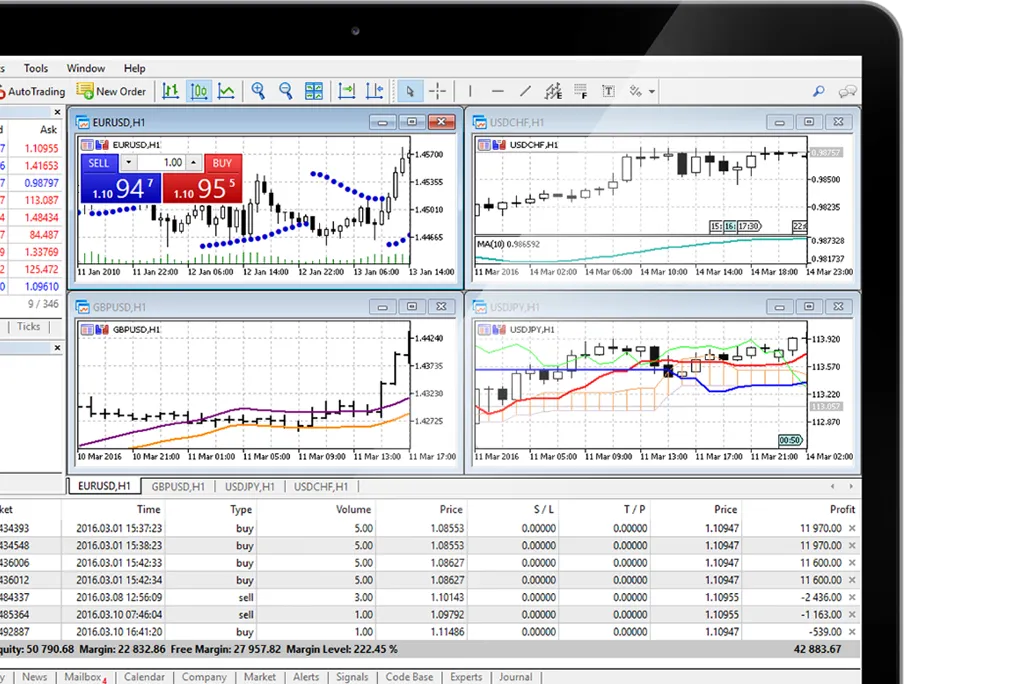This screenshot has height=684, width=1026.
Task: Click the red 1.10 95 buy price tile
Action: click(x=203, y=189)
